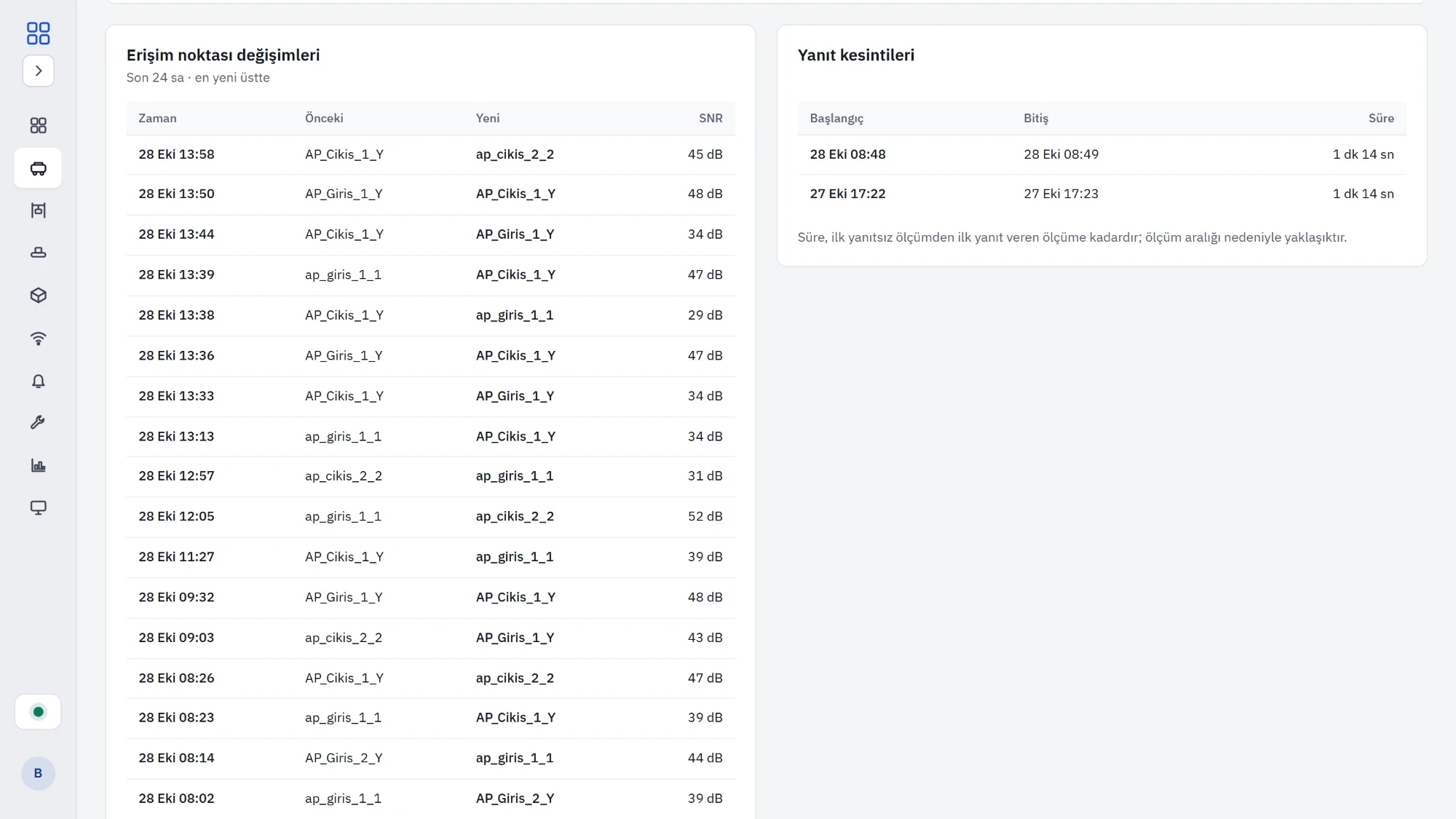This screenshot has width=1456, height=819.
Task: Open the station layout icon in sidebar
Action: coord(38,210)
